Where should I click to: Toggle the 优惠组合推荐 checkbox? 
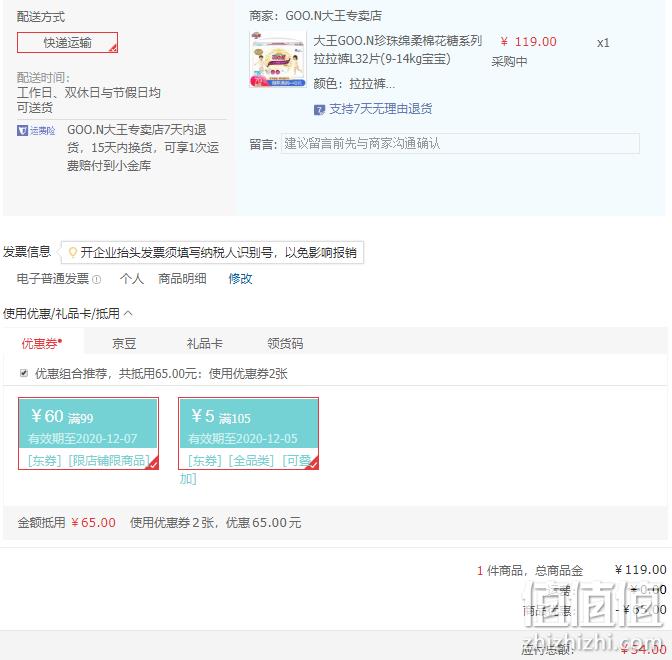[24, 373]
